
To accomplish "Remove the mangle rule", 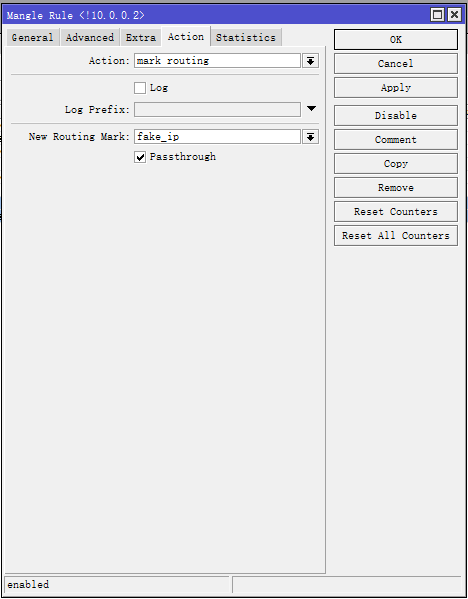I will pyautogui.click(x=396, y=188).
